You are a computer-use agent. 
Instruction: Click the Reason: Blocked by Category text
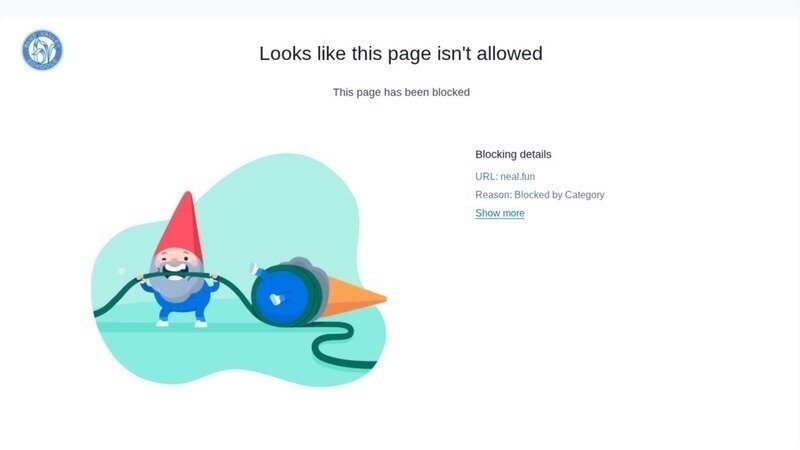point(540,195)
